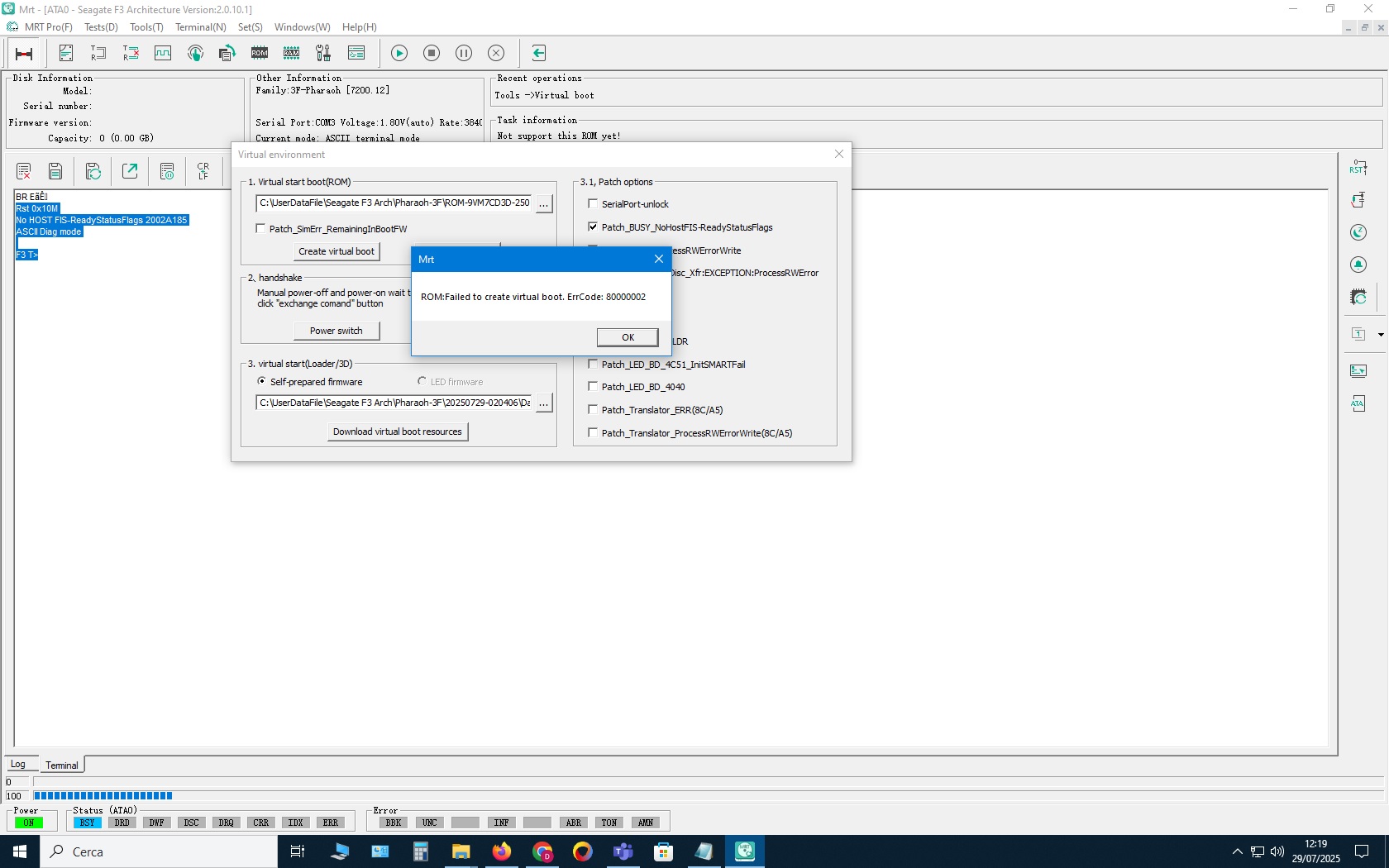Click the pause log list icon

(167, 171)
